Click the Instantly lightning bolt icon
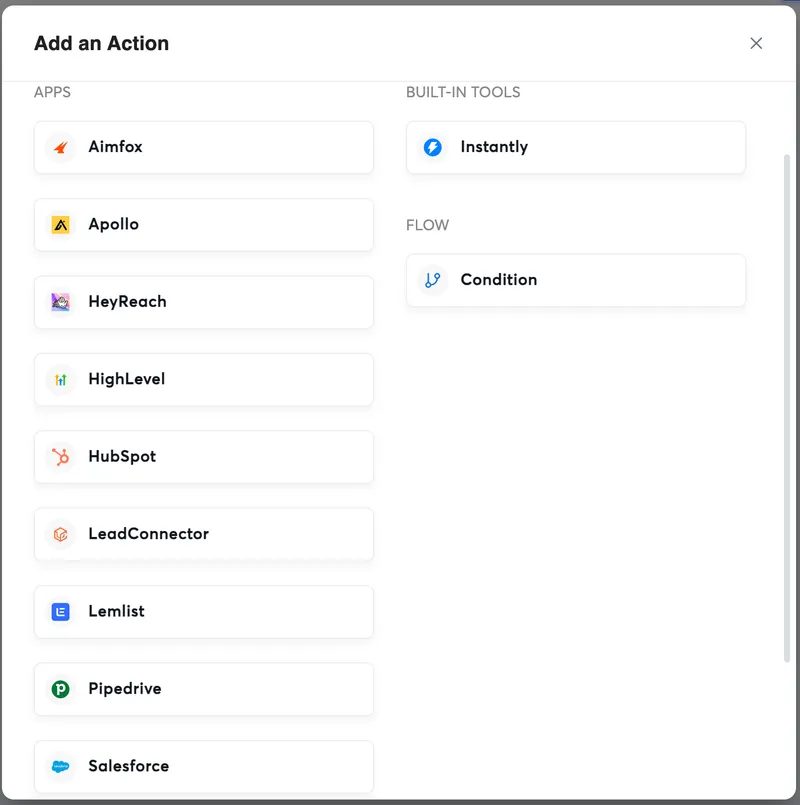The height and width of the screenshot is (805, 800). [433, 148]
